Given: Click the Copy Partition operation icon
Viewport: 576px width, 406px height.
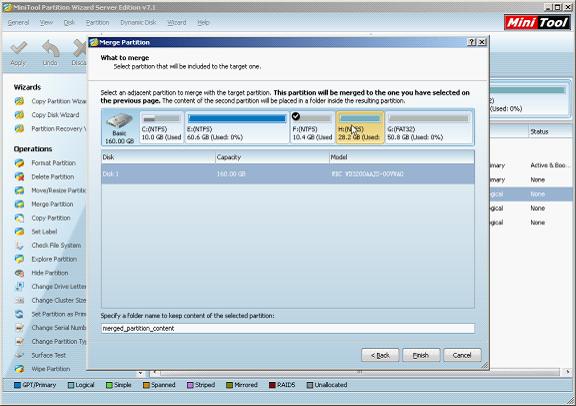Looking at the screenshot, I should (x=19, y=218).
